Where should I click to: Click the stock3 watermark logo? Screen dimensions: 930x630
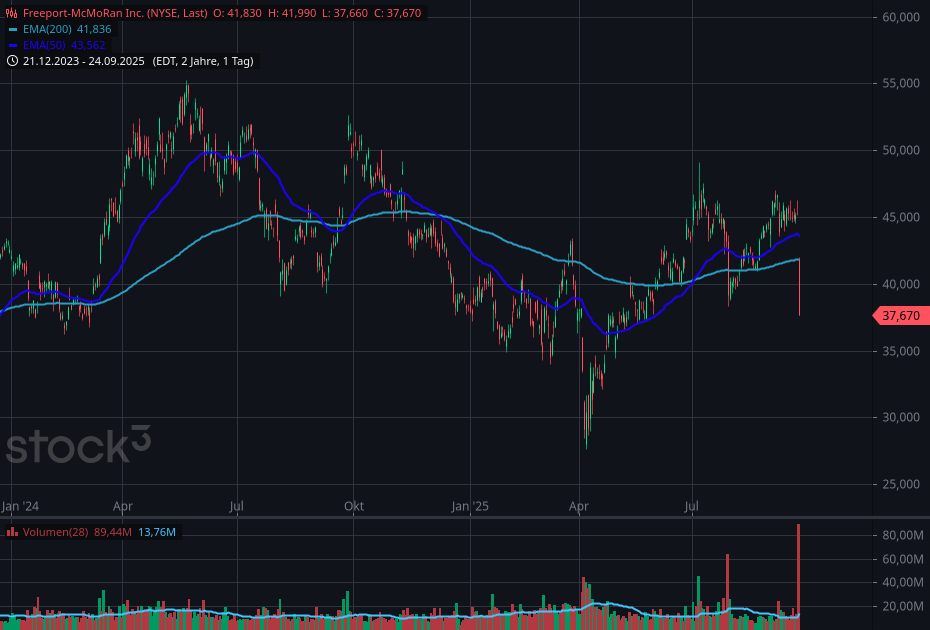click(78, 444)
